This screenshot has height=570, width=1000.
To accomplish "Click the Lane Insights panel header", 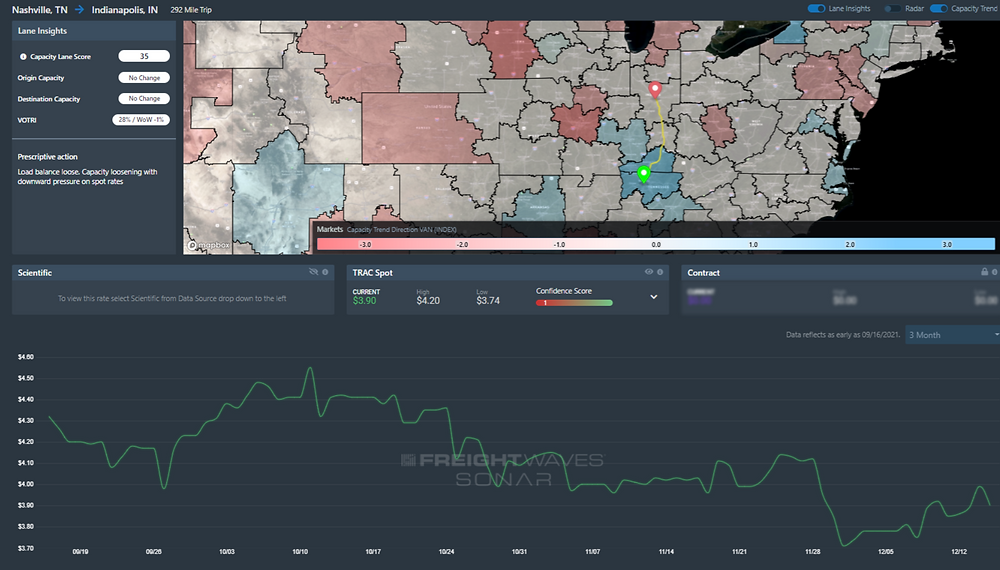I will coord(94,31).
